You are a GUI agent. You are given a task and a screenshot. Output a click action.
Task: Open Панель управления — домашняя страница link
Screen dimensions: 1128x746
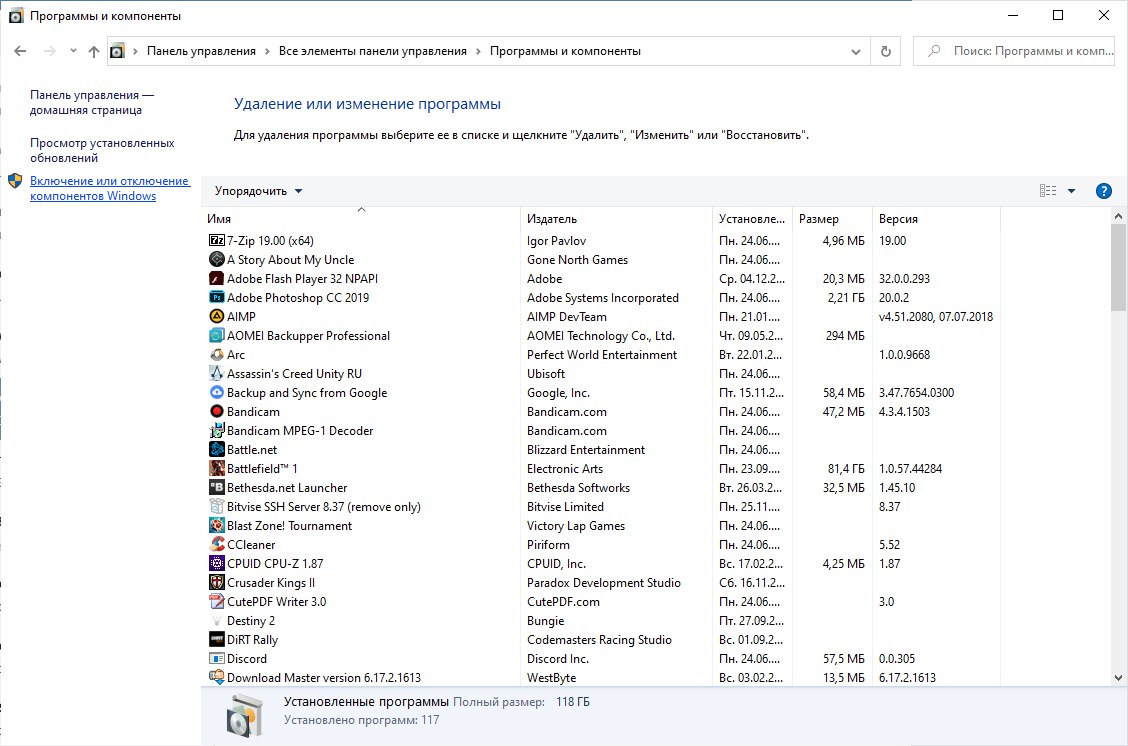91,102
